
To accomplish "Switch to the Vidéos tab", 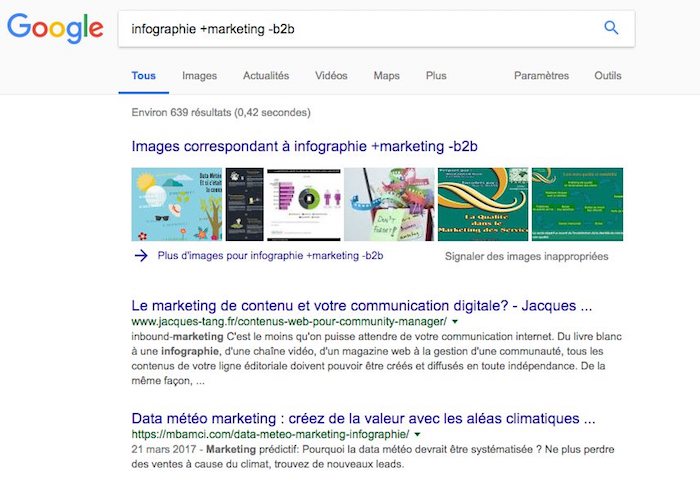I will 331,76.
